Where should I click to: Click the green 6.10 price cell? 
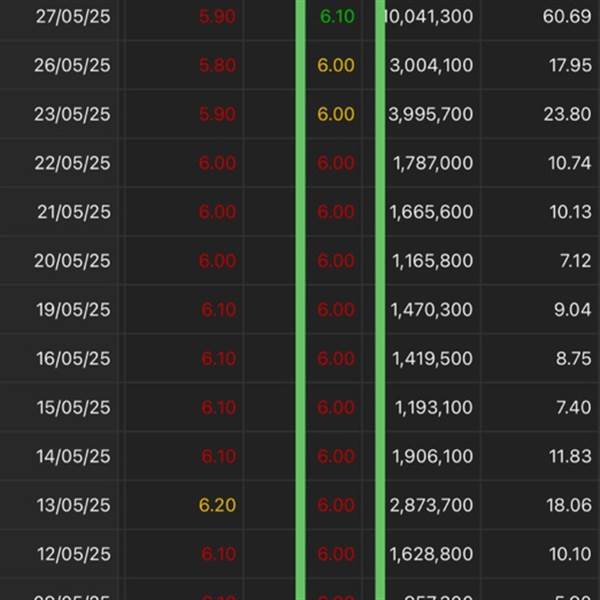pyautogui.click(x=336, y=17)
